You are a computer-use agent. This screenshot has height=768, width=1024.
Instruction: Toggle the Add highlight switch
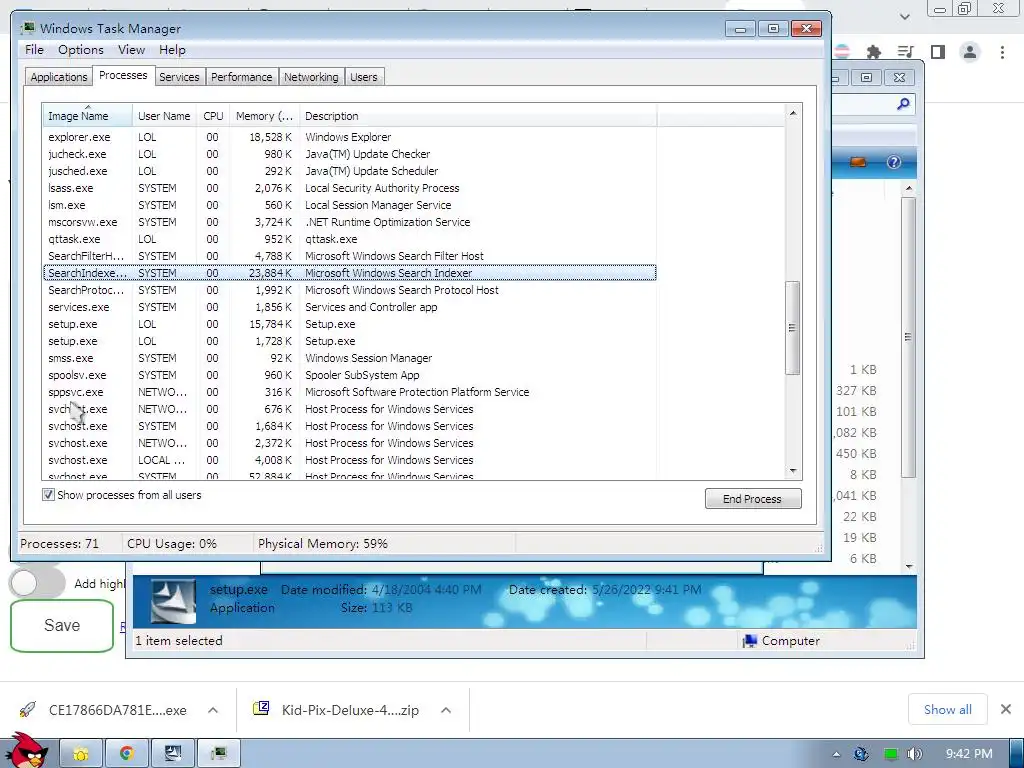[x=37, y=583]
